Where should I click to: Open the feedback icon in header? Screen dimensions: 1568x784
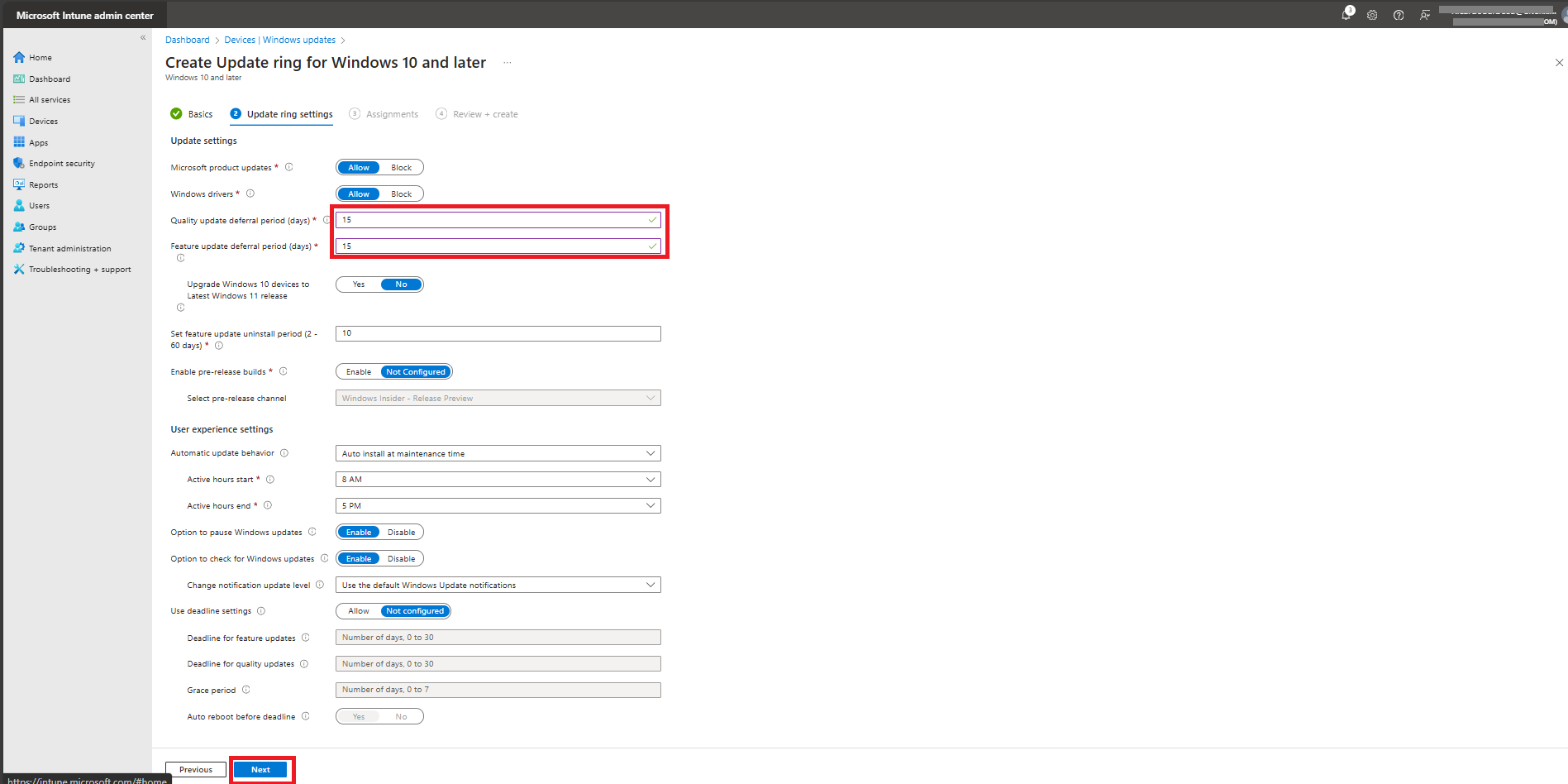click(x=1425, y=15)
